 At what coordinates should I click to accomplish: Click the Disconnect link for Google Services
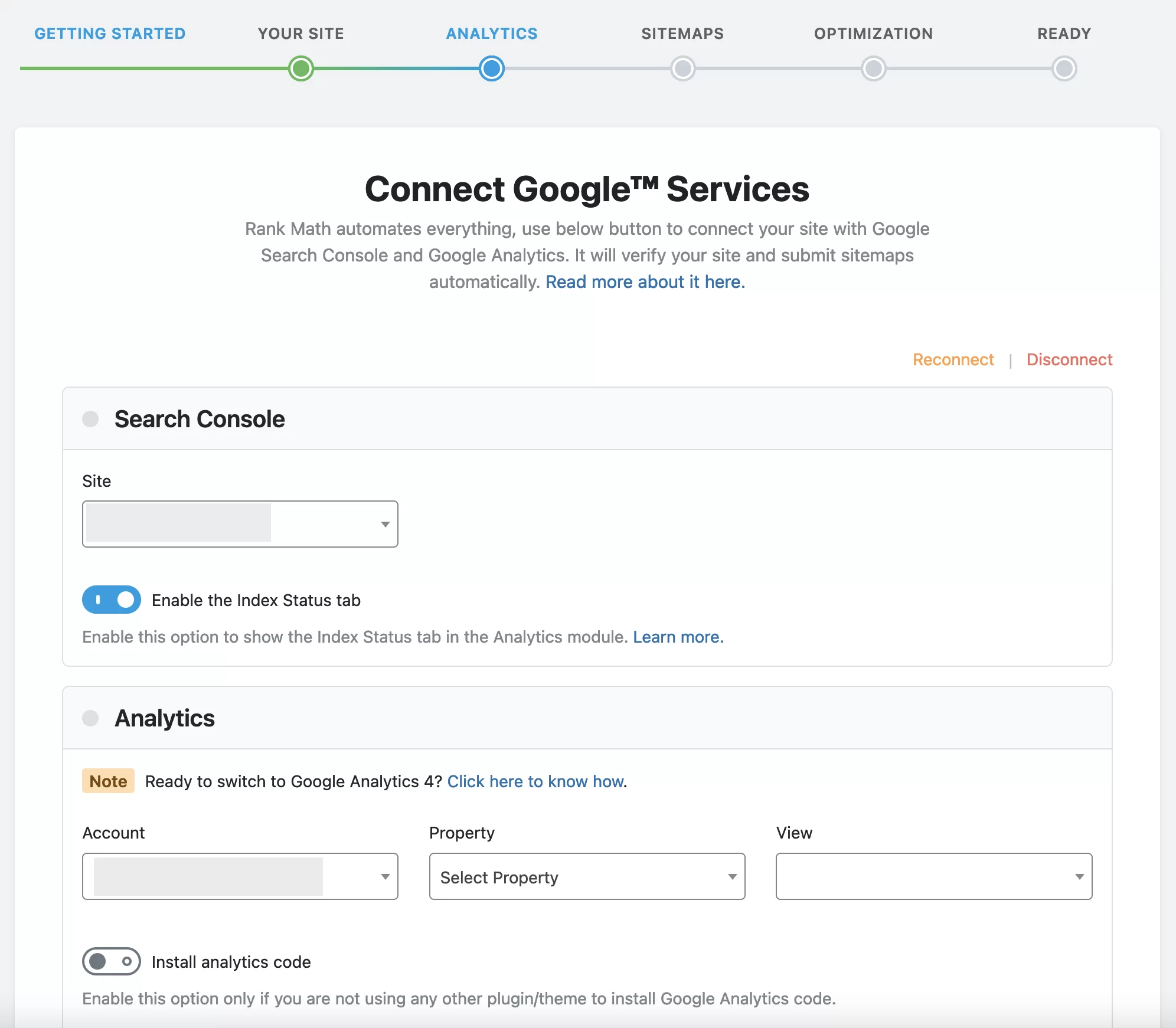pyautogui.click(x=1069, y=359)
